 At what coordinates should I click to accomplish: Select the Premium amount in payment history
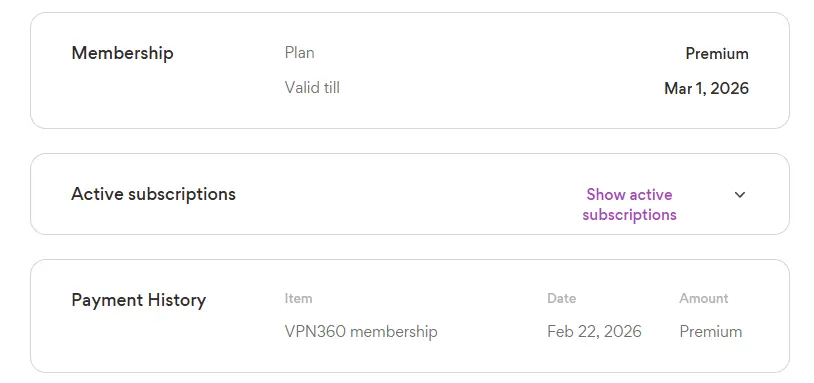pos(711,331)
